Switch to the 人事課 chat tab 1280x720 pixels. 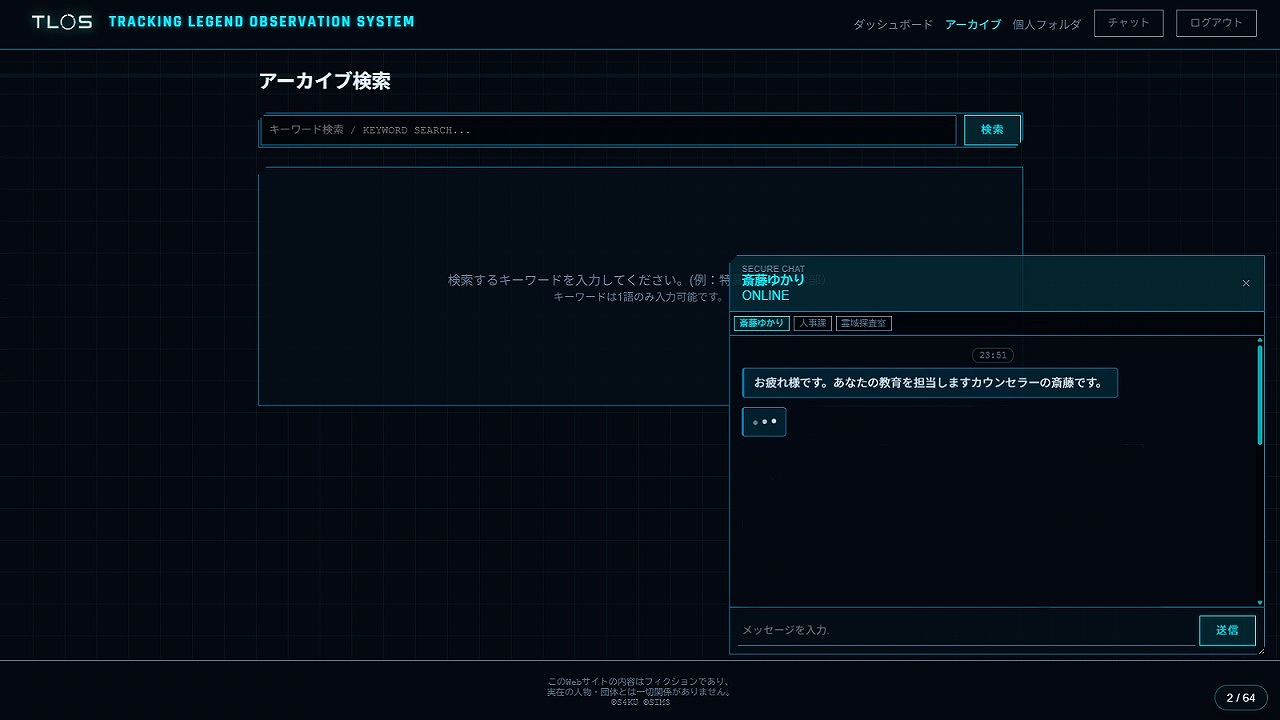pos(812,323)
